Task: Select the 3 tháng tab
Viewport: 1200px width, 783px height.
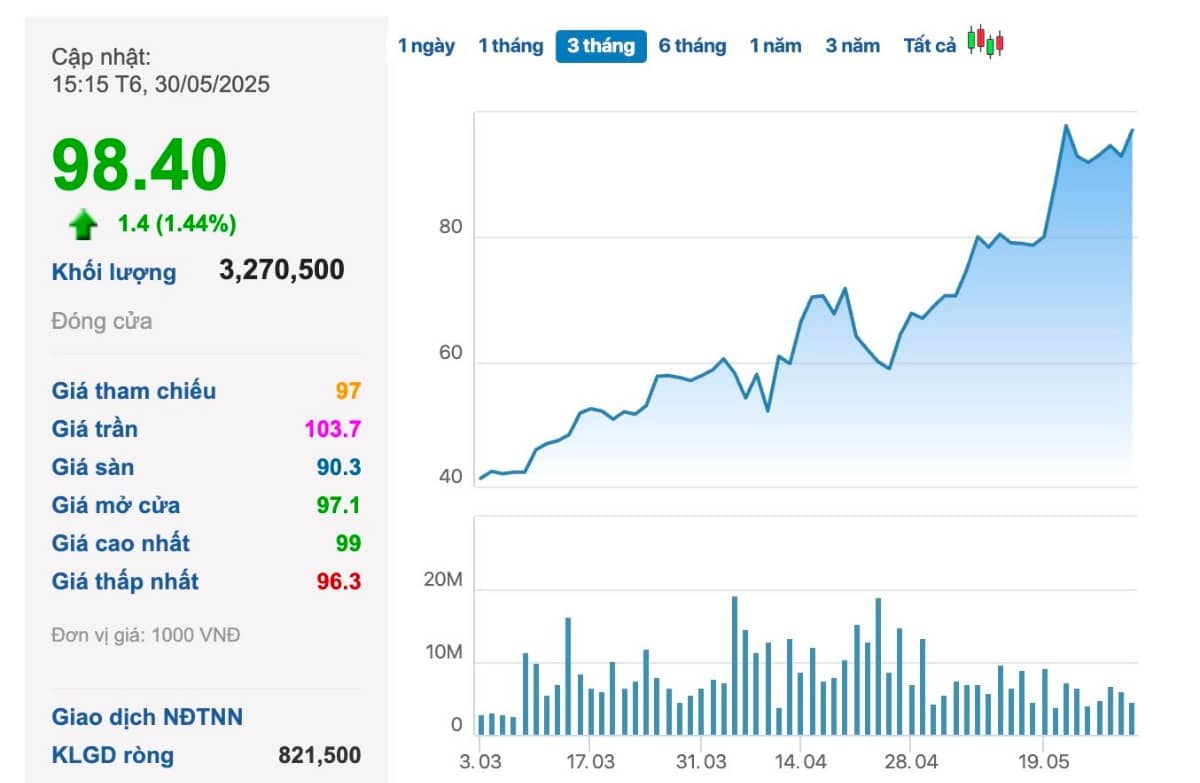Action: (x=601, y=46)
